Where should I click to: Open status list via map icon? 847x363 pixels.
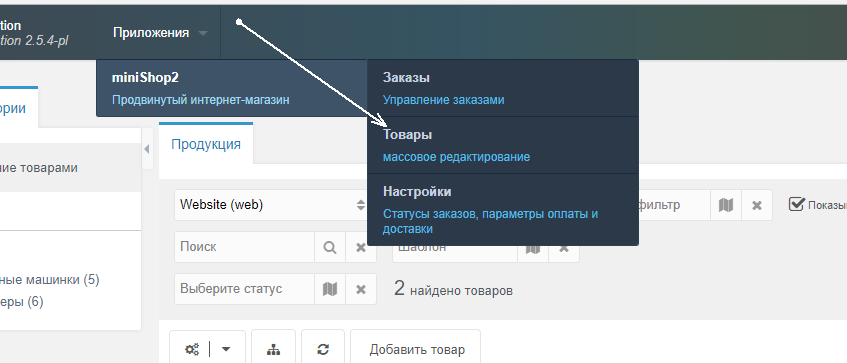(330, 289)
